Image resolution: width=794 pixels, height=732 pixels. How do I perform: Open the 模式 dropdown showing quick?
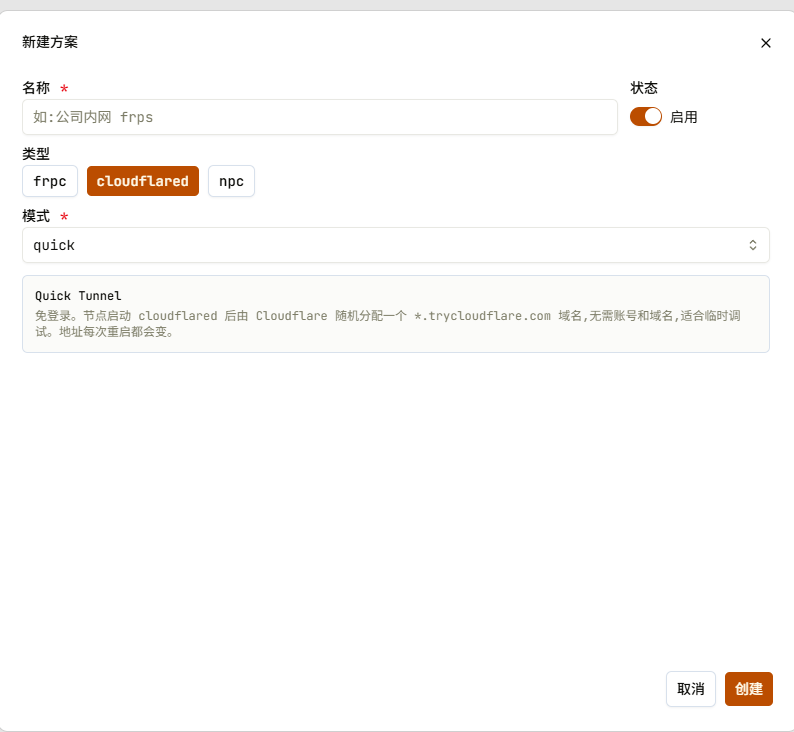[395, 245]
